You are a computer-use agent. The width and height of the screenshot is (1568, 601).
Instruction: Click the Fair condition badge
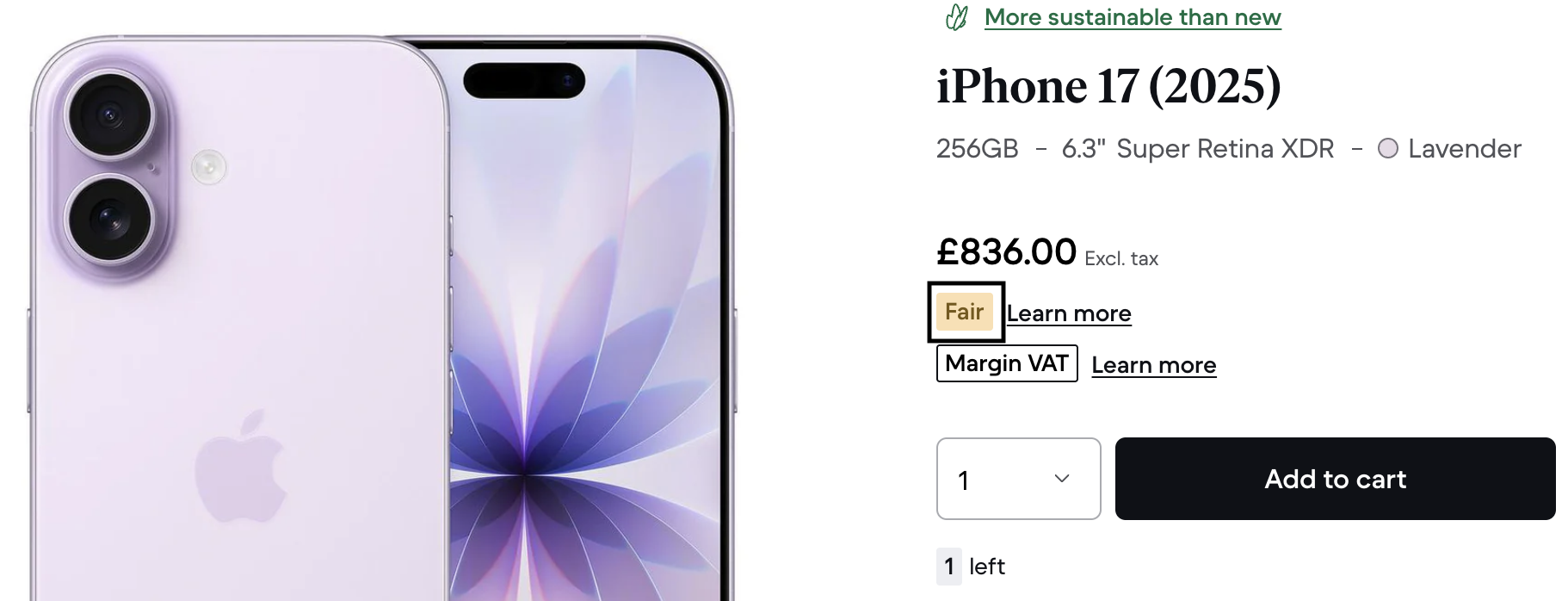965,312
